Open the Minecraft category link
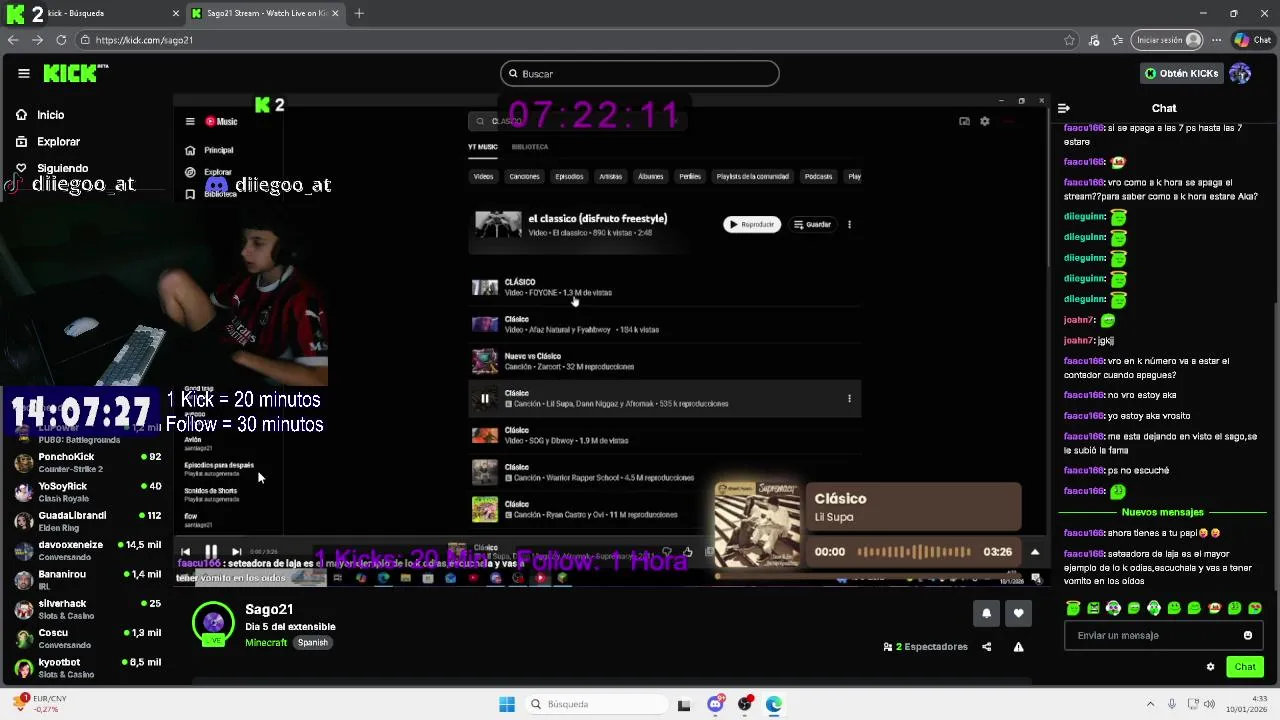Screen dimensions: 1280x720 coord(266,642)
